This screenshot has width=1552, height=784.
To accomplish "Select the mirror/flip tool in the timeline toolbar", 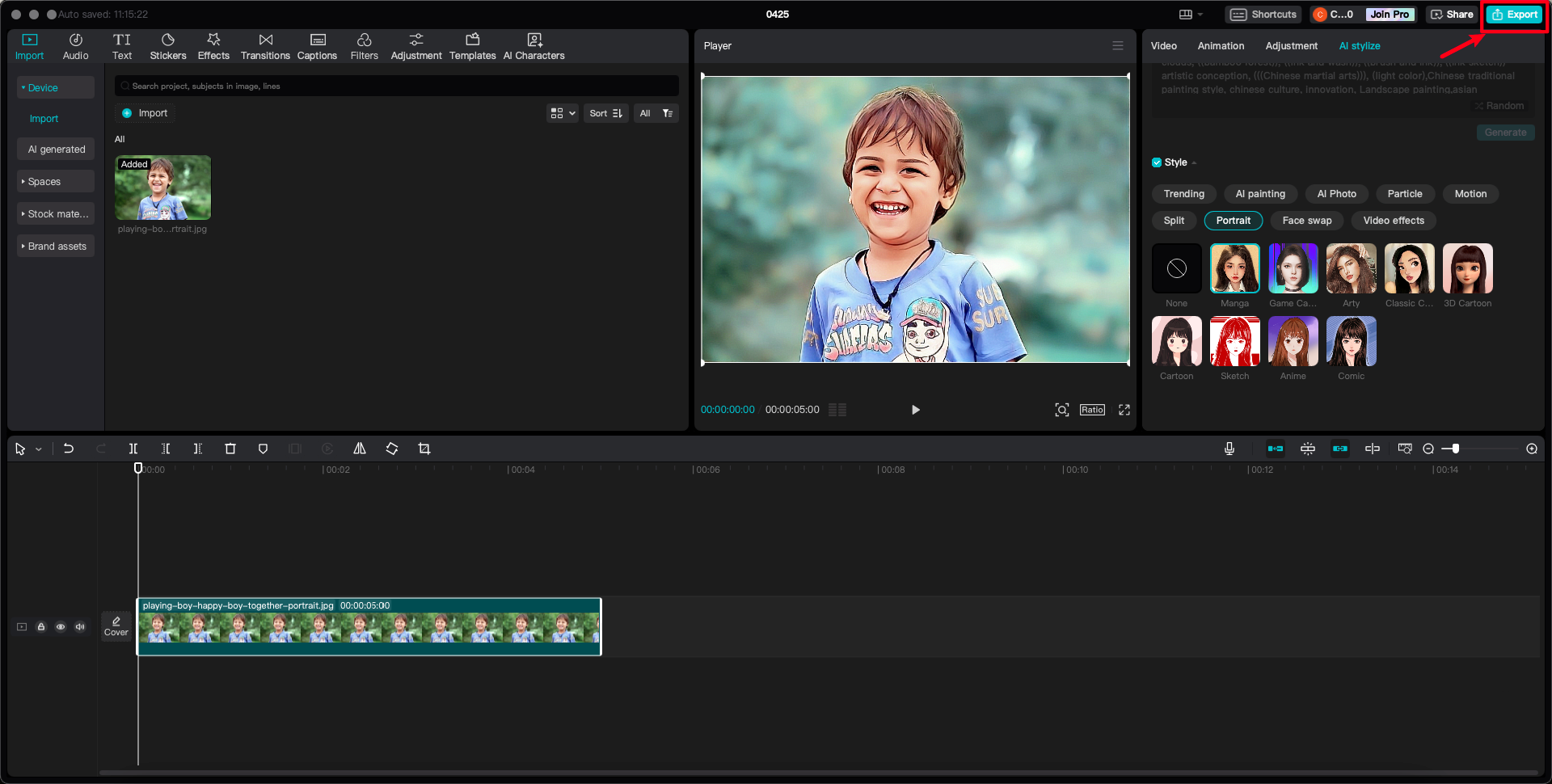I will (x=359, y=449).
